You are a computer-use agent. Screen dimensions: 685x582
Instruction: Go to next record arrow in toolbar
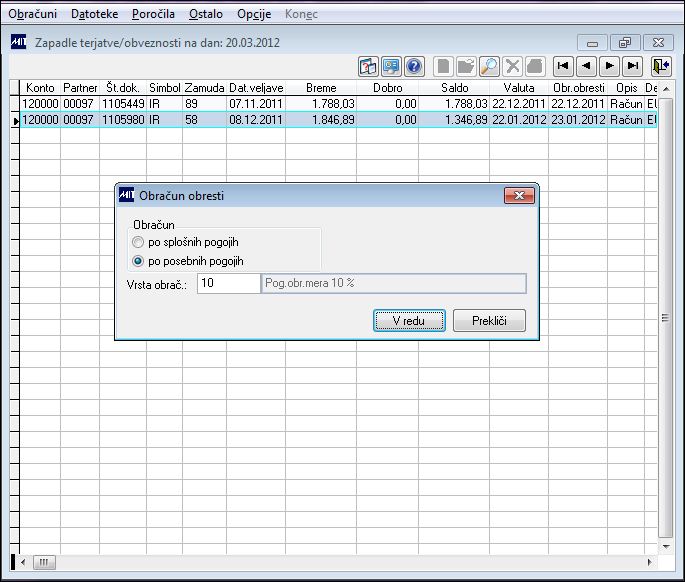[609, 66]
